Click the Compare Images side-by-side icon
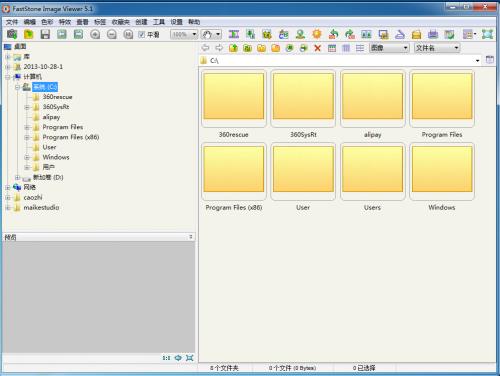This screenshot has height=376, width=500. click(366, 34)
